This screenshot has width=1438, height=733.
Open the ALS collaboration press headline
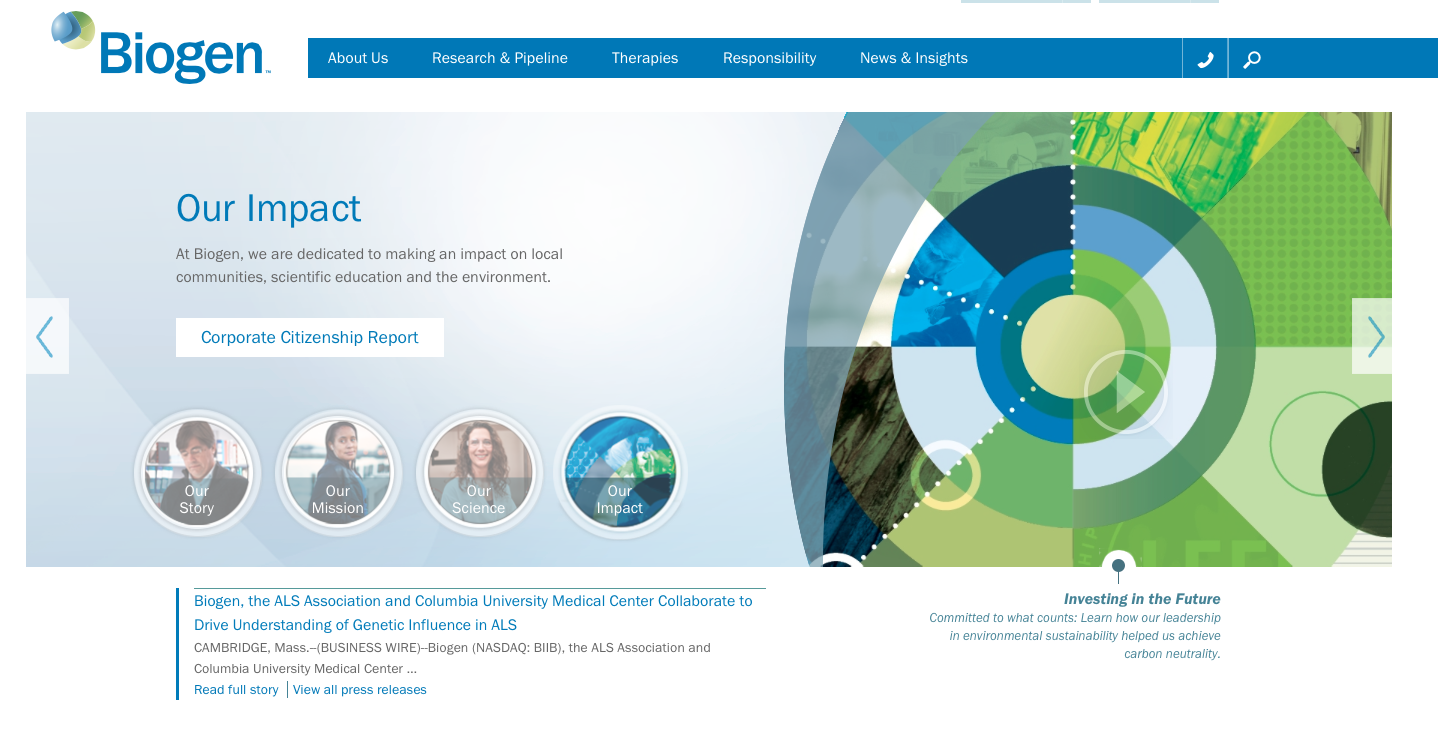[x=472, y=613]
